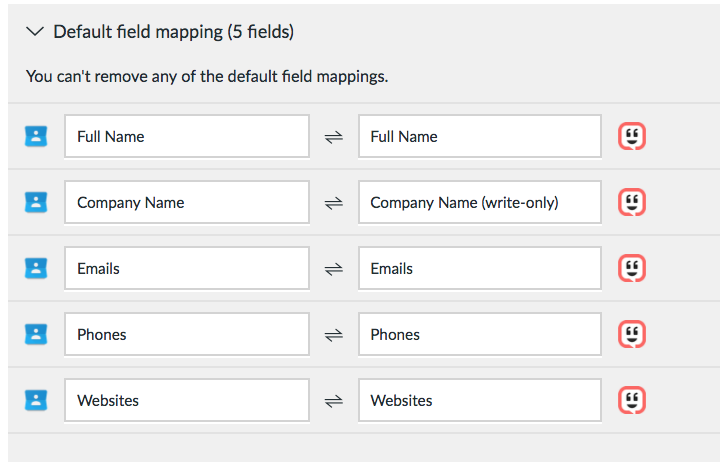Click the sync arrows between Full Name fields

334,137
